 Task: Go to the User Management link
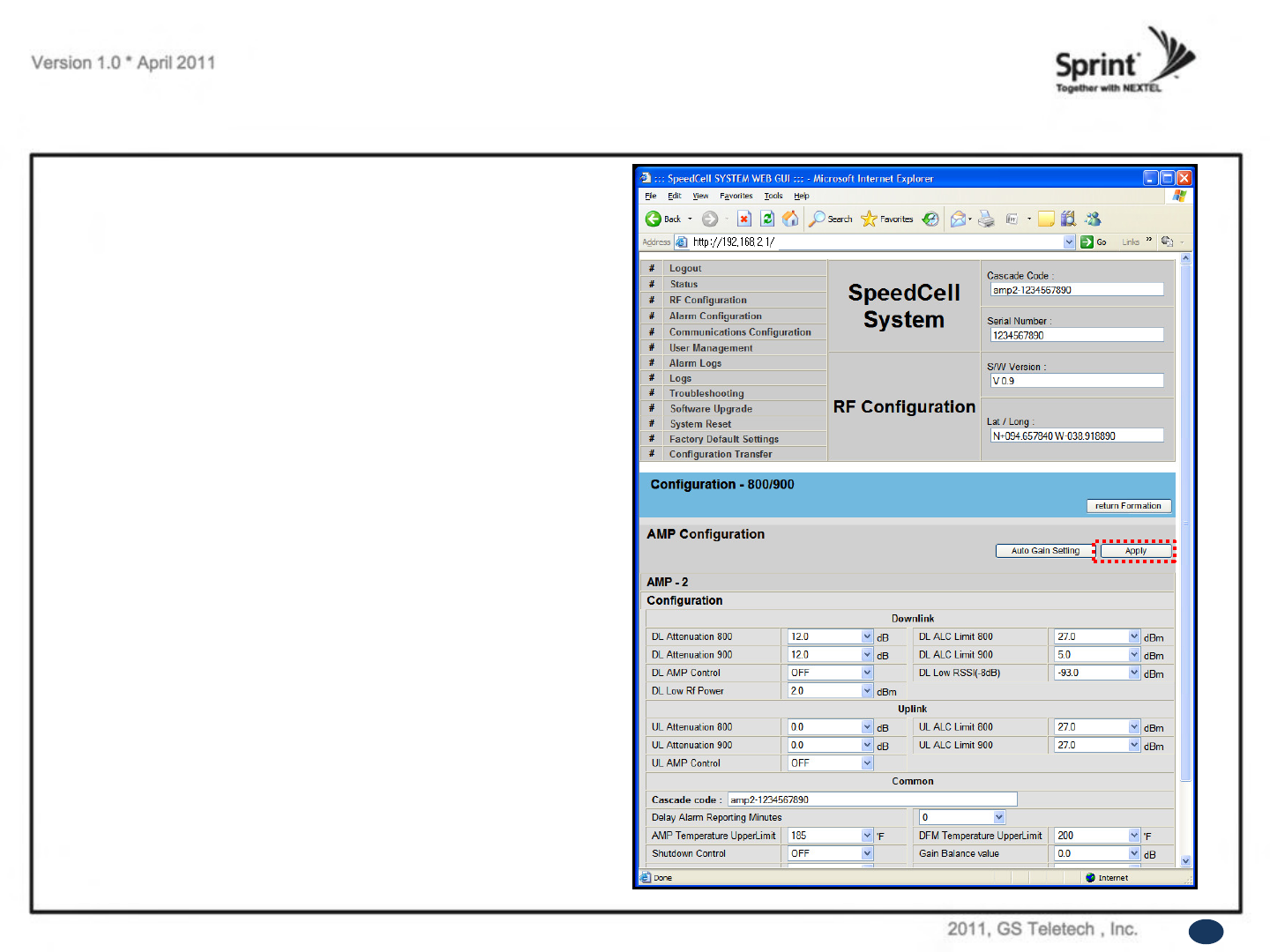pyautogui.click(x=711, y=347)
